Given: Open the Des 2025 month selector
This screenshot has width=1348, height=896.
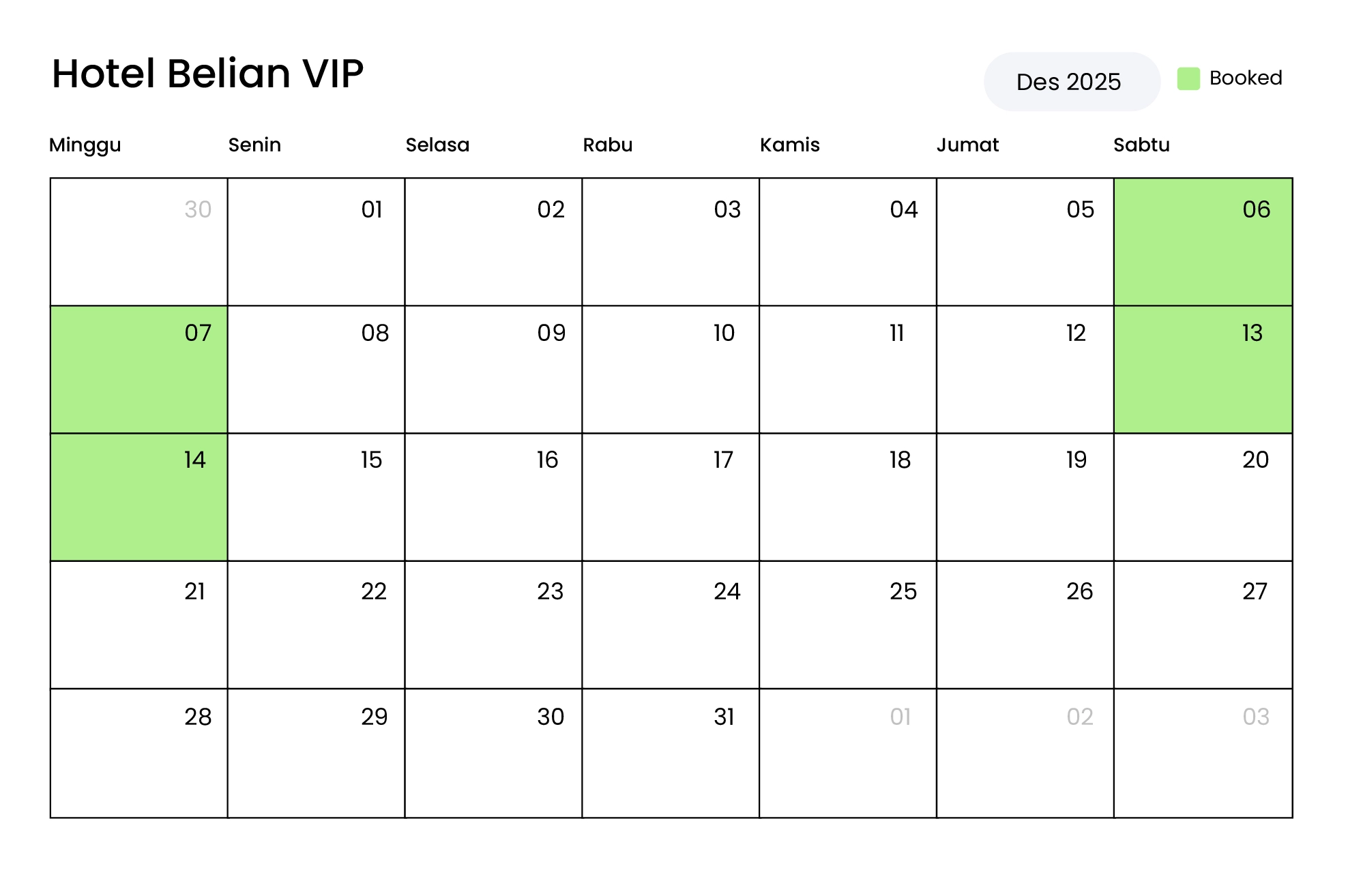Looking at the screenshot, I should (x=1071, y=82).
